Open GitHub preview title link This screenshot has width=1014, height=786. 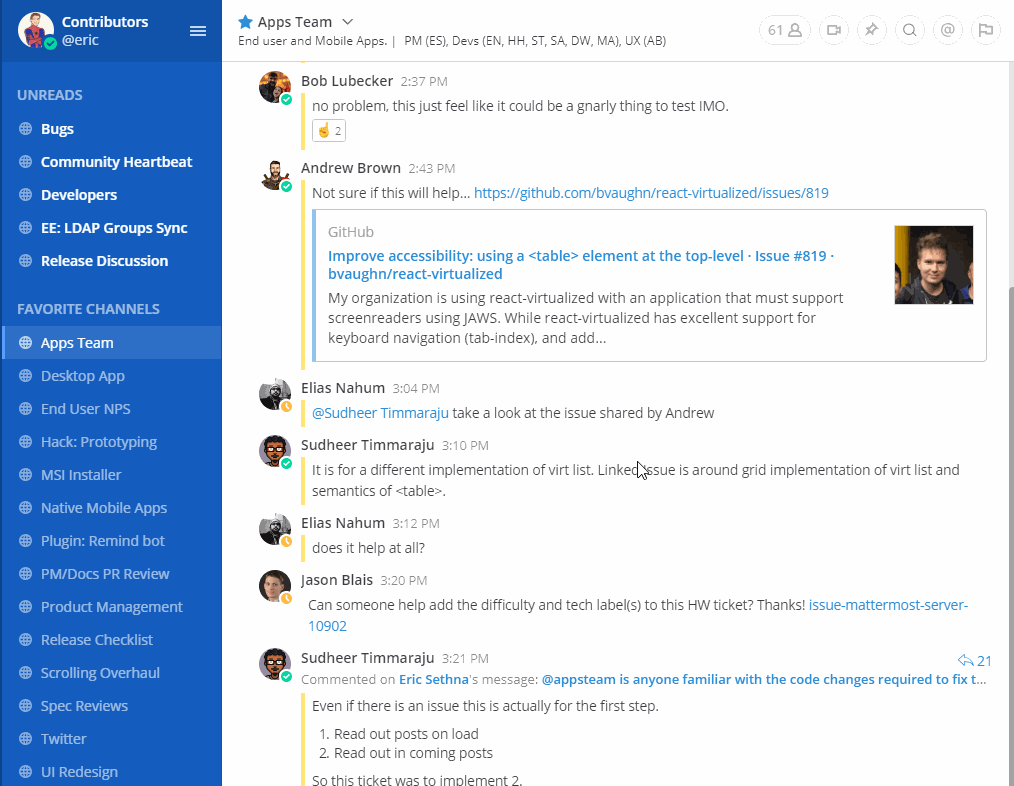coord(581,265)
